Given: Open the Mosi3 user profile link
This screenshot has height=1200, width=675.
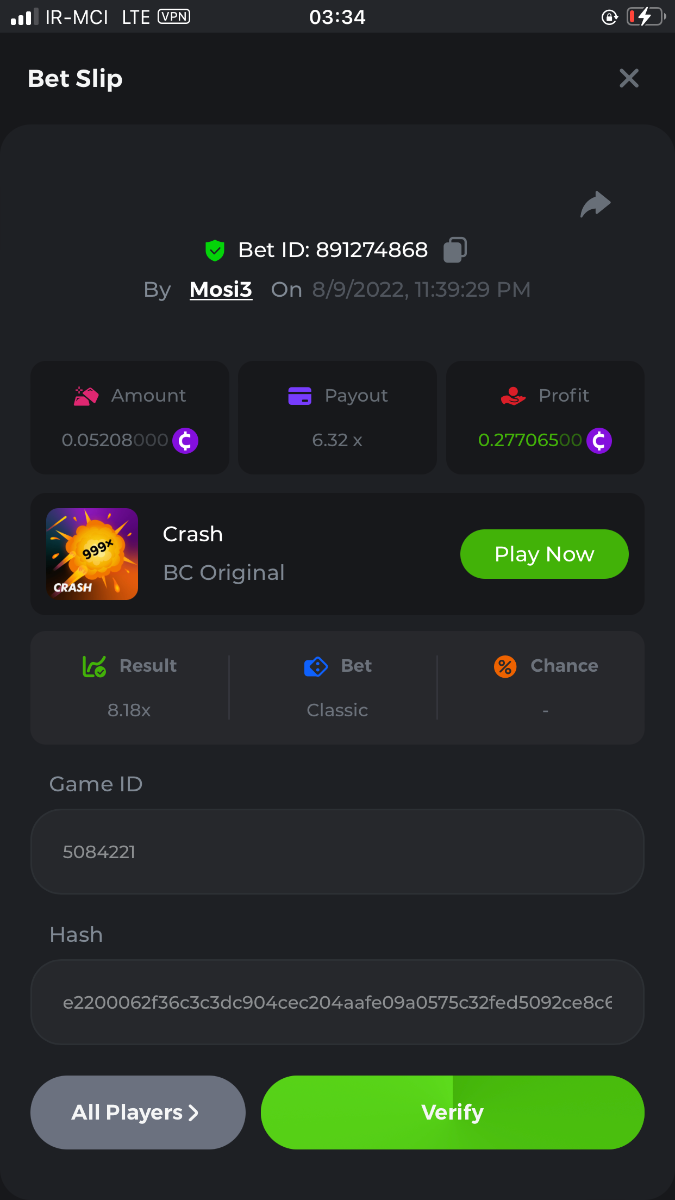Looking at the screenshot, I should 221,290.
